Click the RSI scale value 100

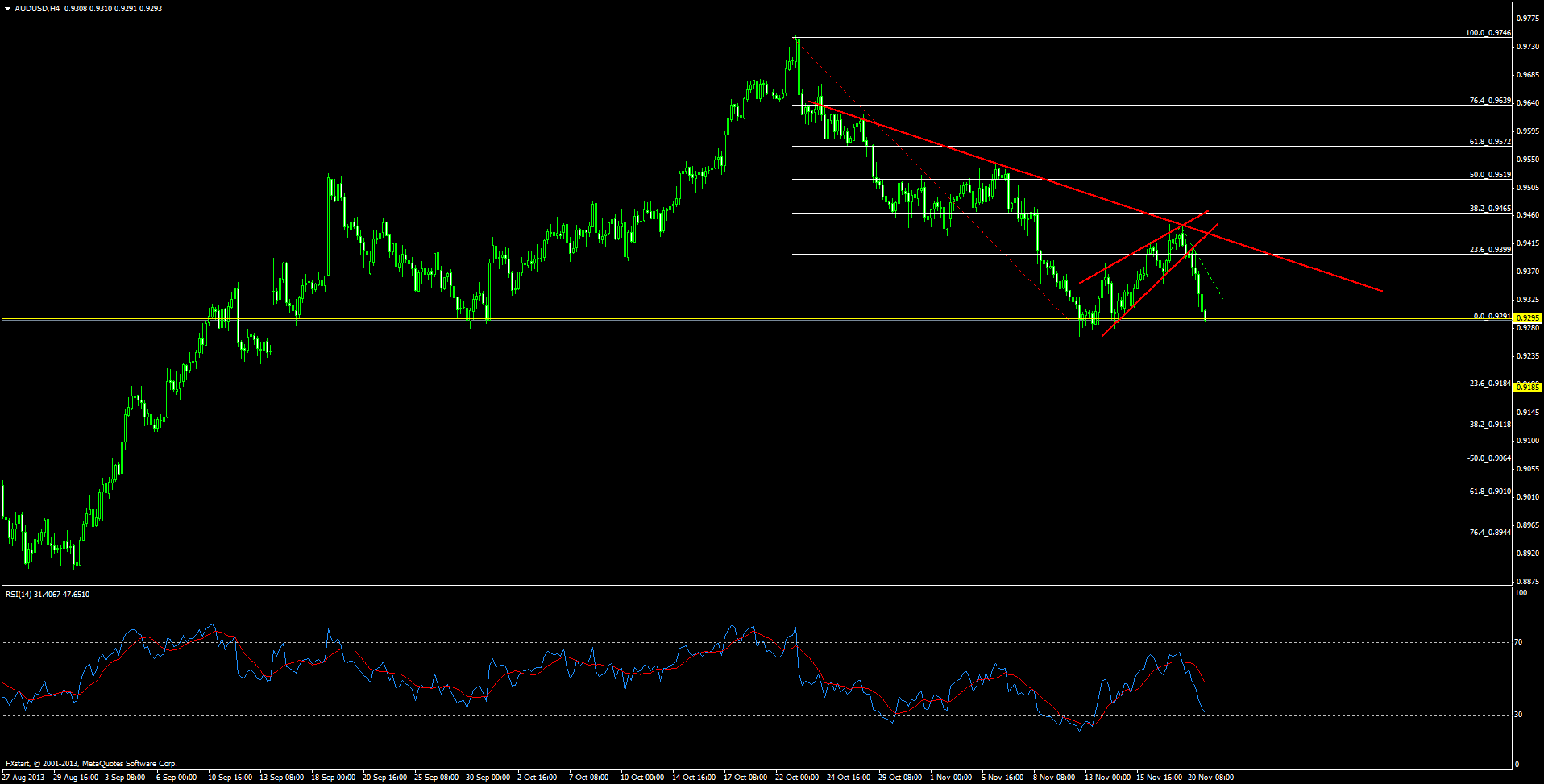tap(1521, 593)
